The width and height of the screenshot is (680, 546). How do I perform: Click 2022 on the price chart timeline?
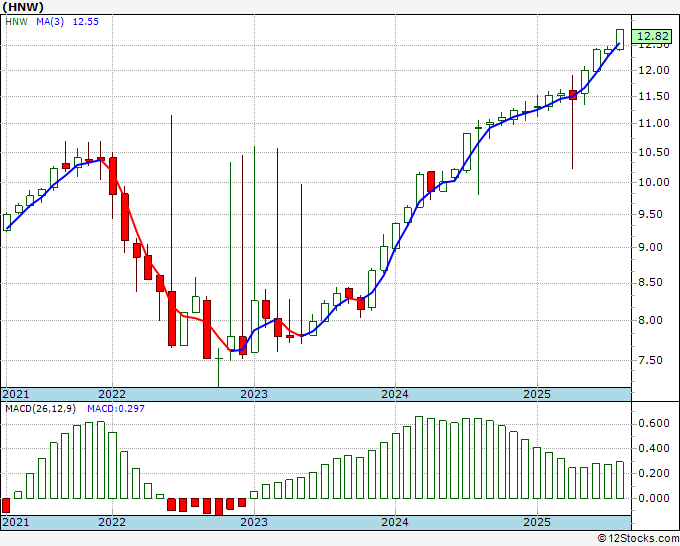(112, 394)
